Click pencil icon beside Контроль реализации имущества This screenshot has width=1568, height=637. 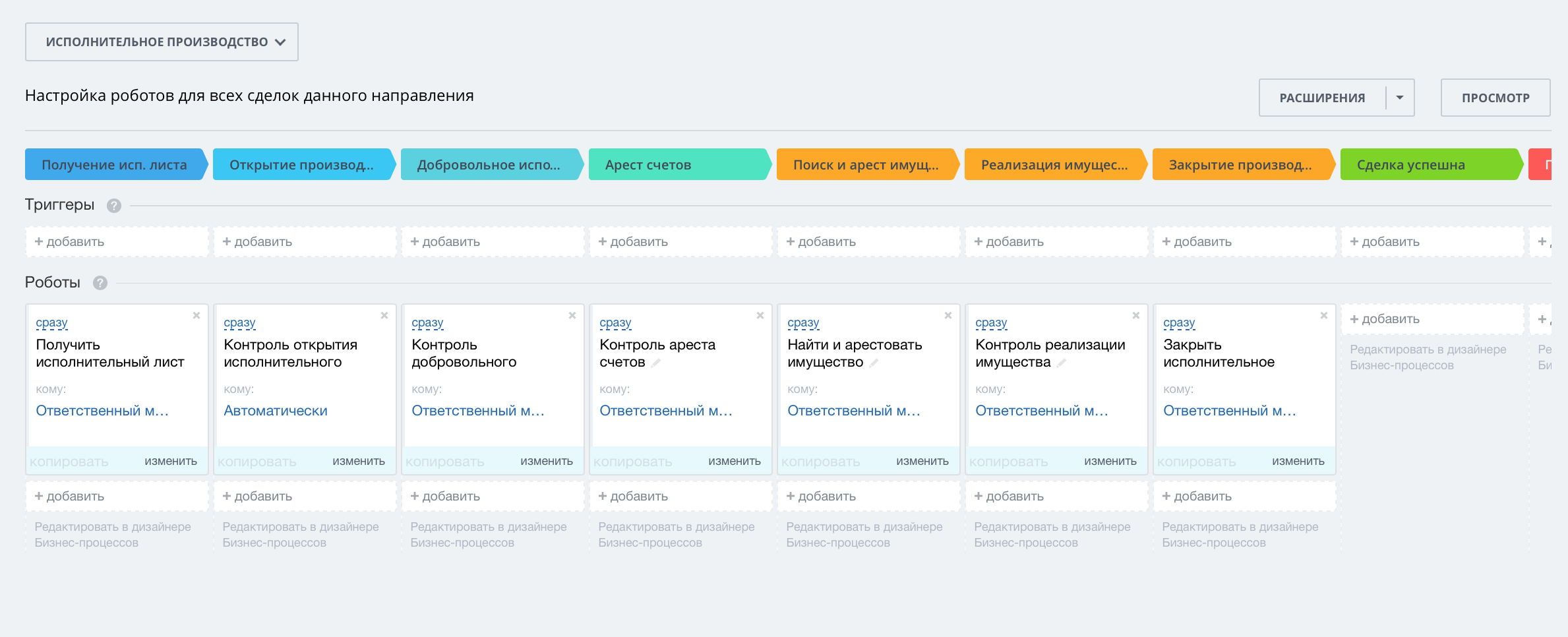point(1062,363)
